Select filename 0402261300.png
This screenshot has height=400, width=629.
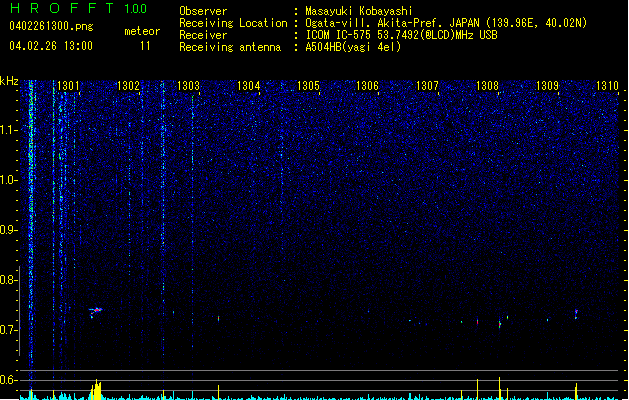coord(51,26)
